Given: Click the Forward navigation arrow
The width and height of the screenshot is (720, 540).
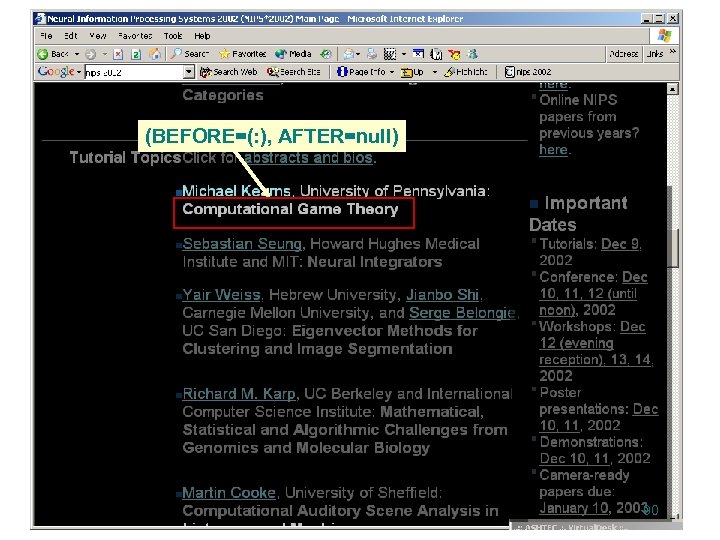Looking at the screenshot, I should 90,54.
